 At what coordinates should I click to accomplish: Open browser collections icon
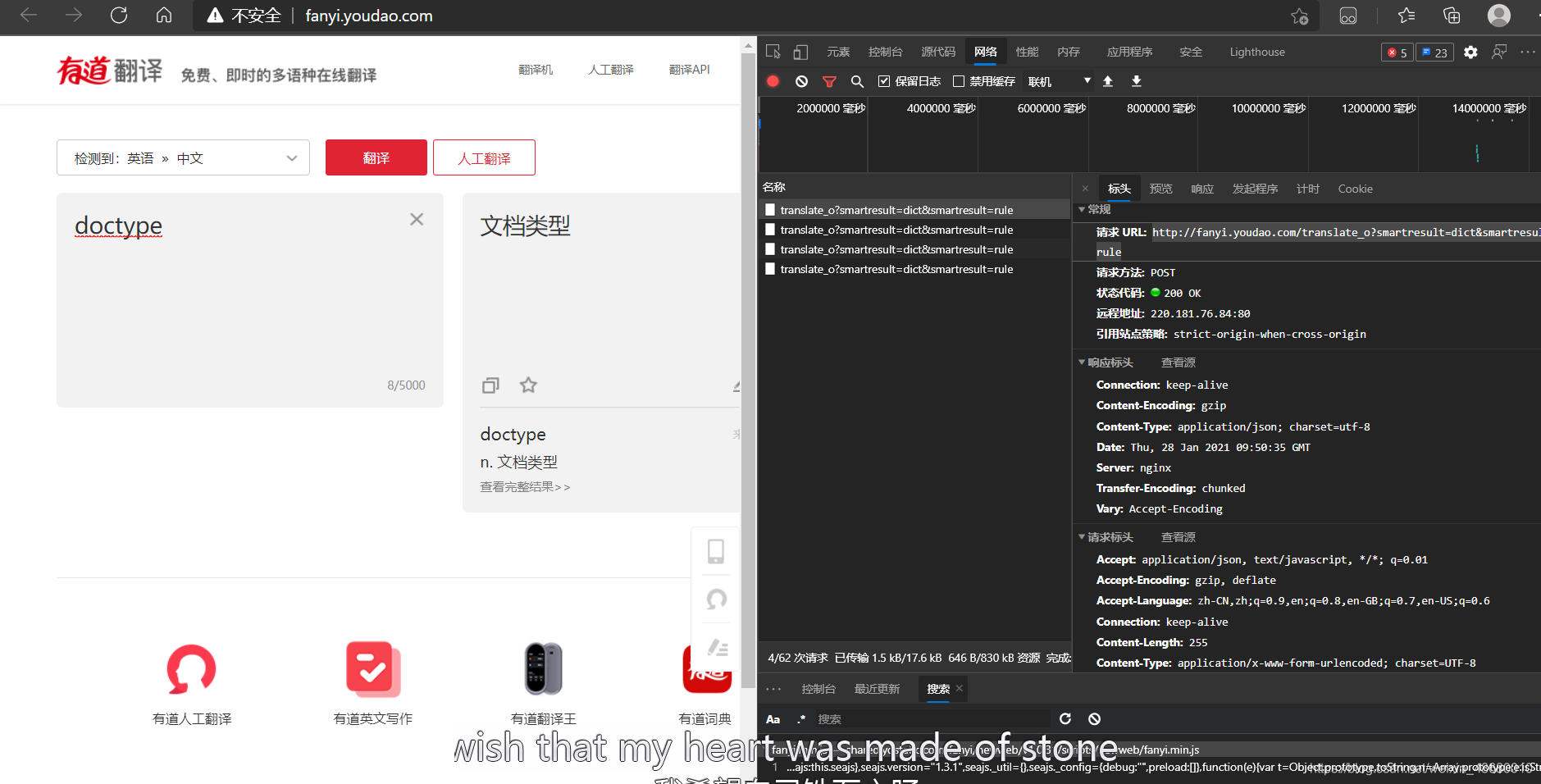click(1452, 16)
